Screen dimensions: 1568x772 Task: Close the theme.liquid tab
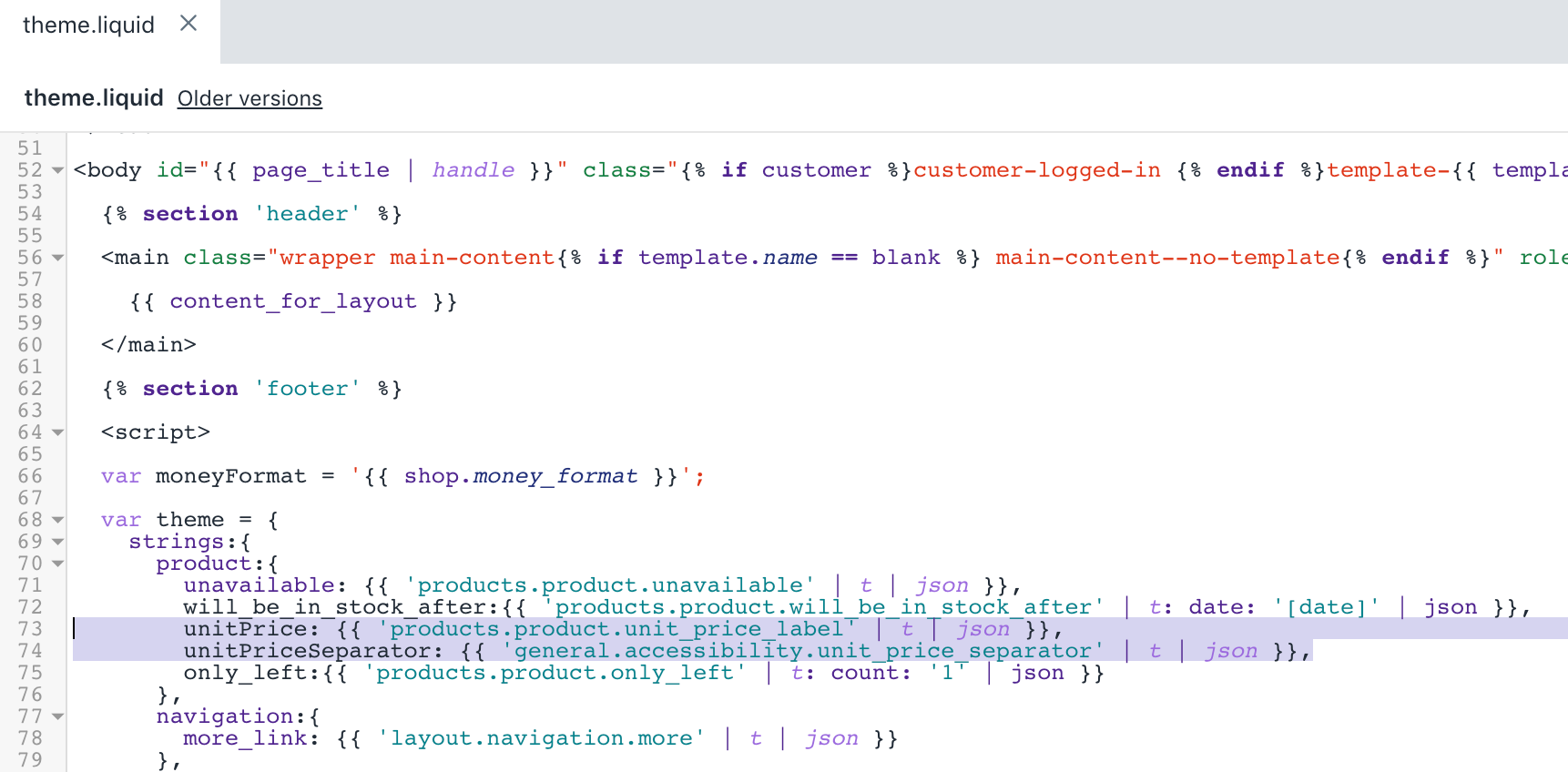(188, 24)
